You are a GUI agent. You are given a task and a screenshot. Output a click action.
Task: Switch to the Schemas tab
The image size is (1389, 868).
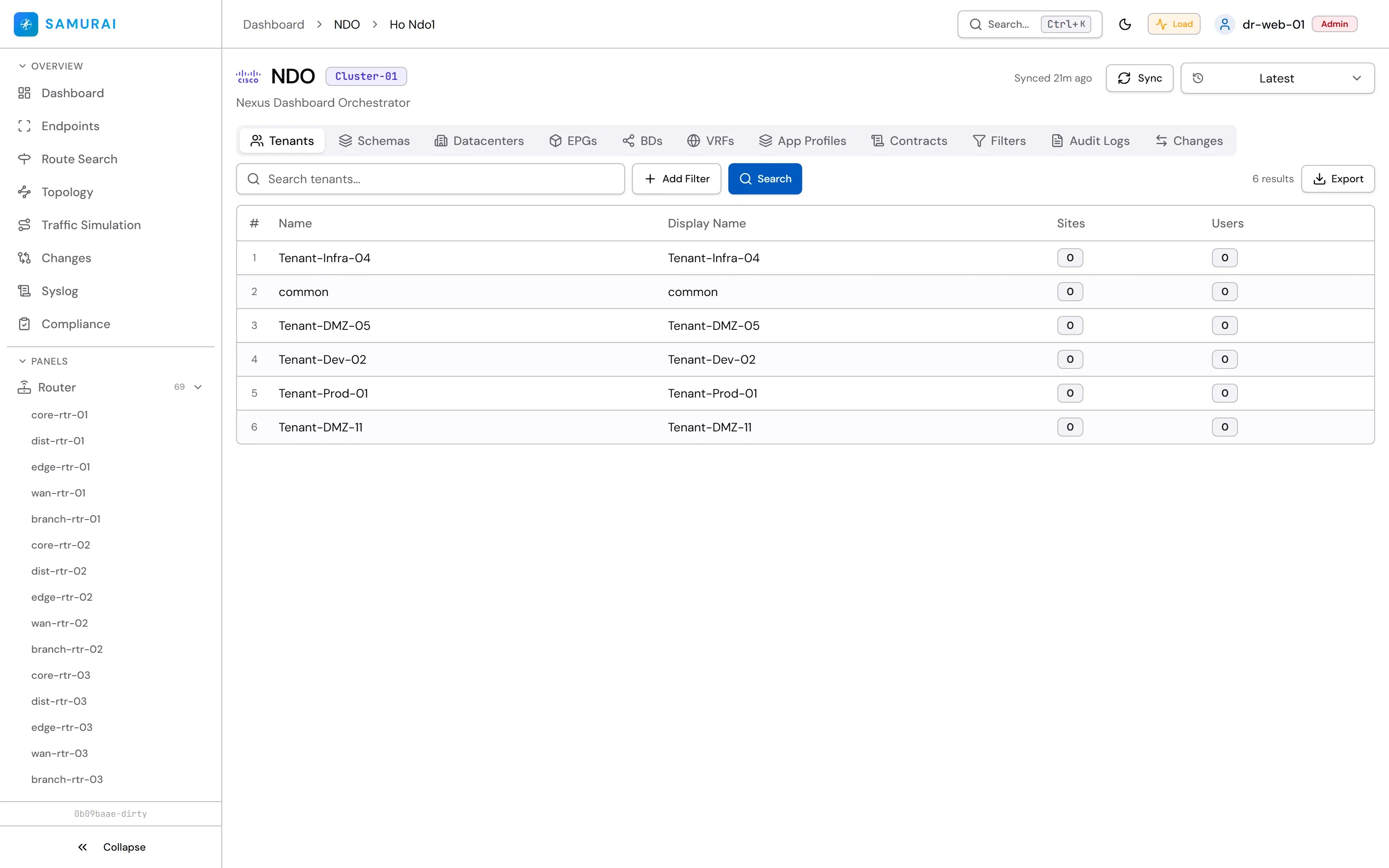click(x=374, y=141)
